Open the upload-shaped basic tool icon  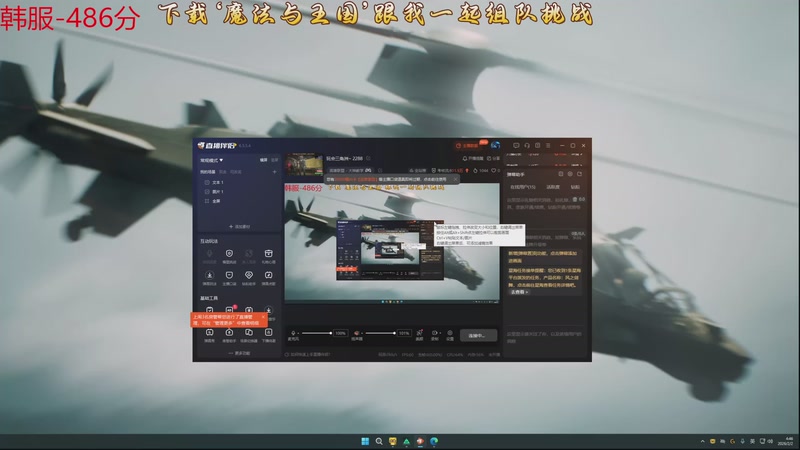[229, 332]
